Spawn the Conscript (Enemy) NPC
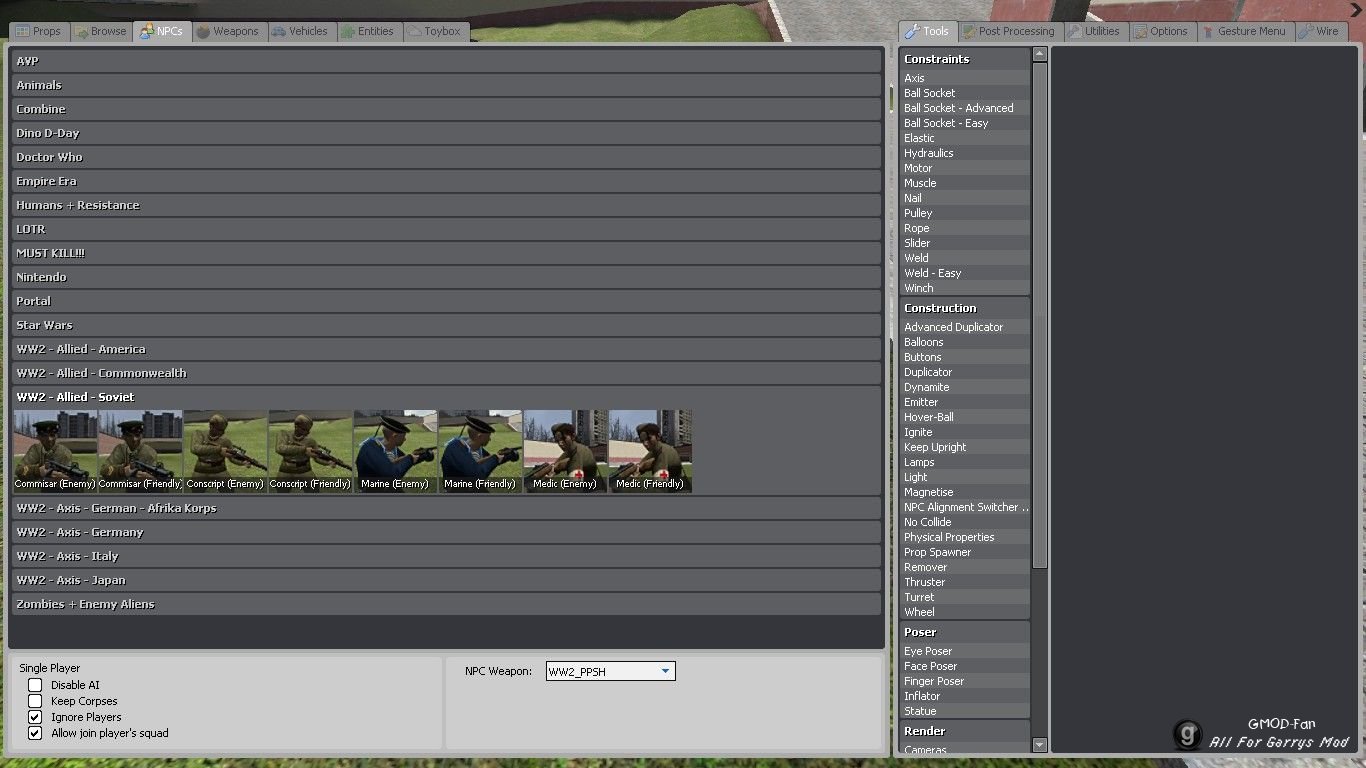The height and width of the screenshot is (768, 1366). 225,451
